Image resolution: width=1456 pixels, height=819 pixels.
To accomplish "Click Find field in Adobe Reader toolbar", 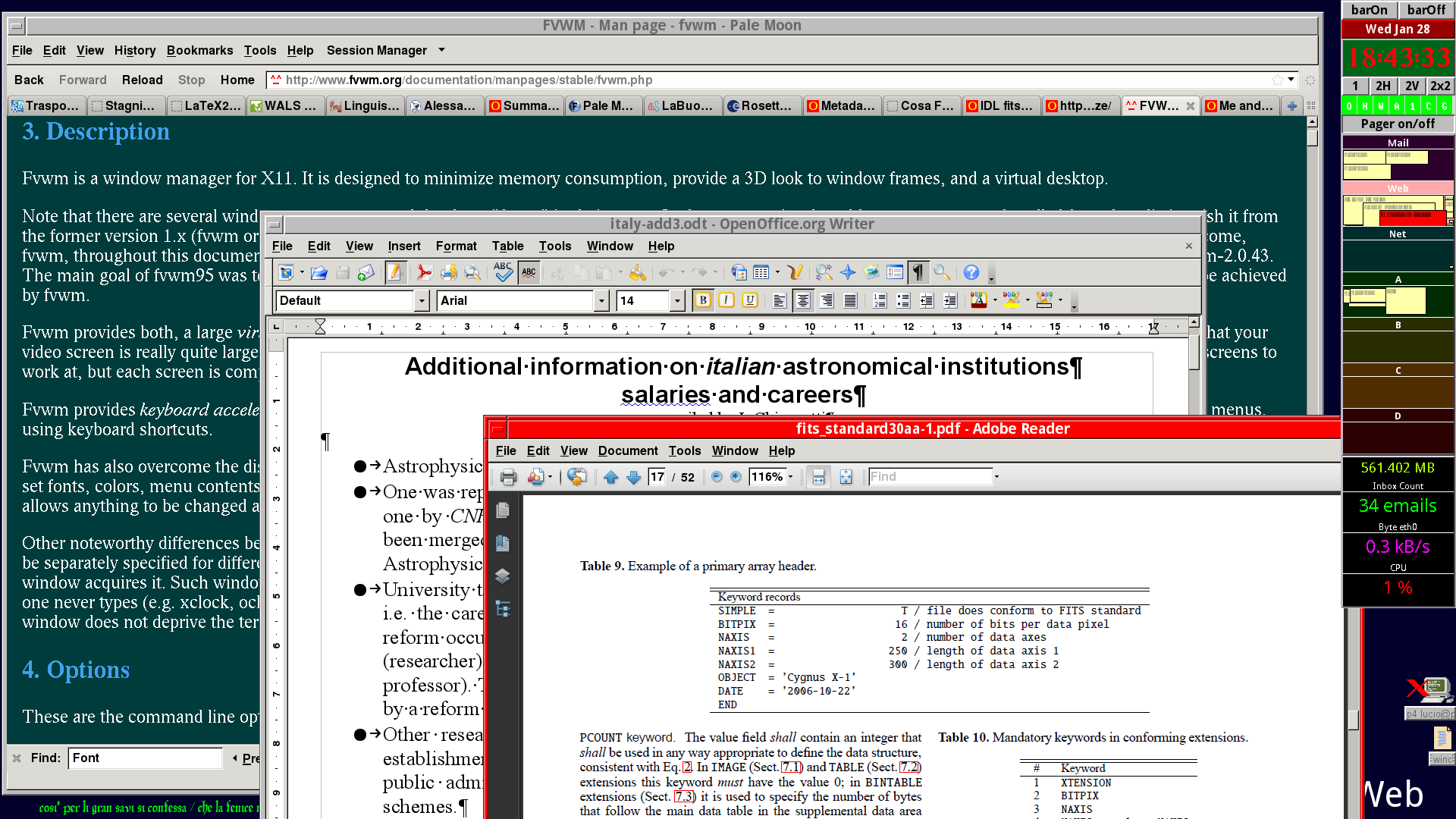I will [930, 477].
